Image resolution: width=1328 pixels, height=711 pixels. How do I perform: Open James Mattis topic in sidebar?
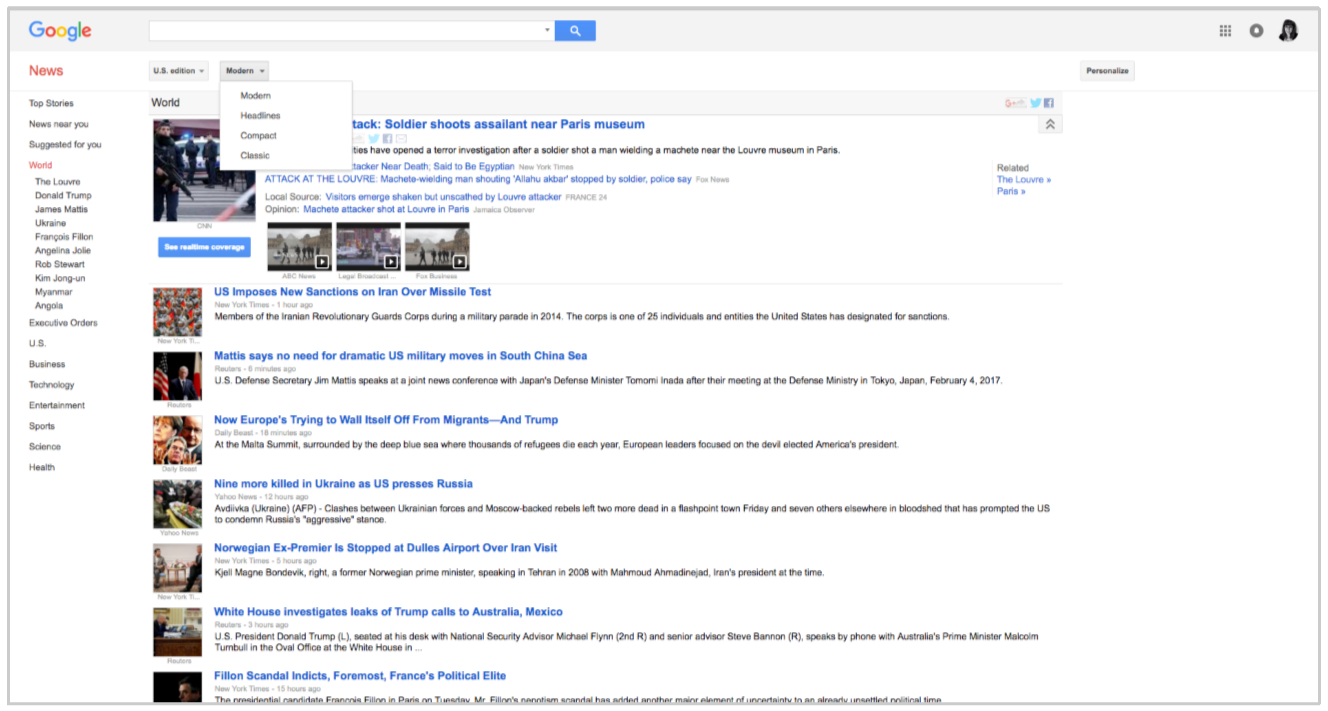61,210
